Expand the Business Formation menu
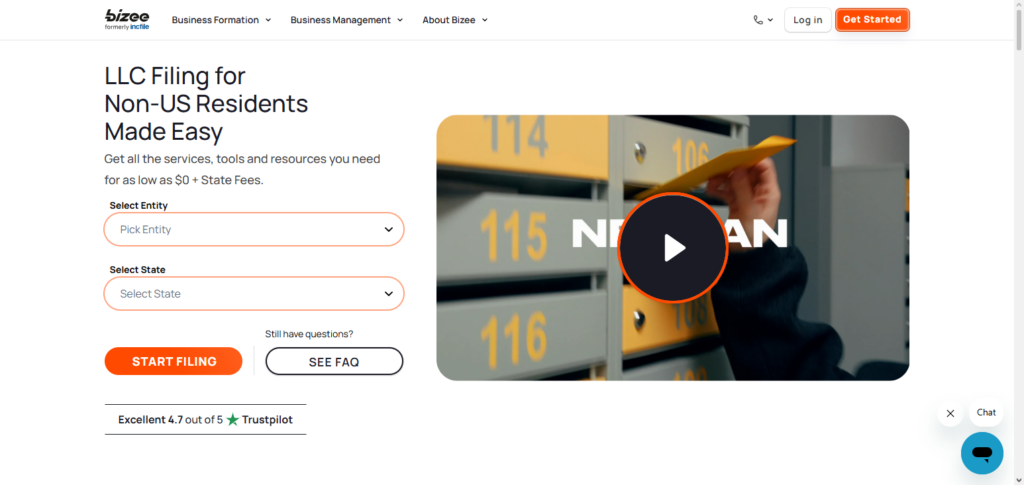The height and width of the screenshot is (485, 1024). pyautogui.click(x=221, y=20)
